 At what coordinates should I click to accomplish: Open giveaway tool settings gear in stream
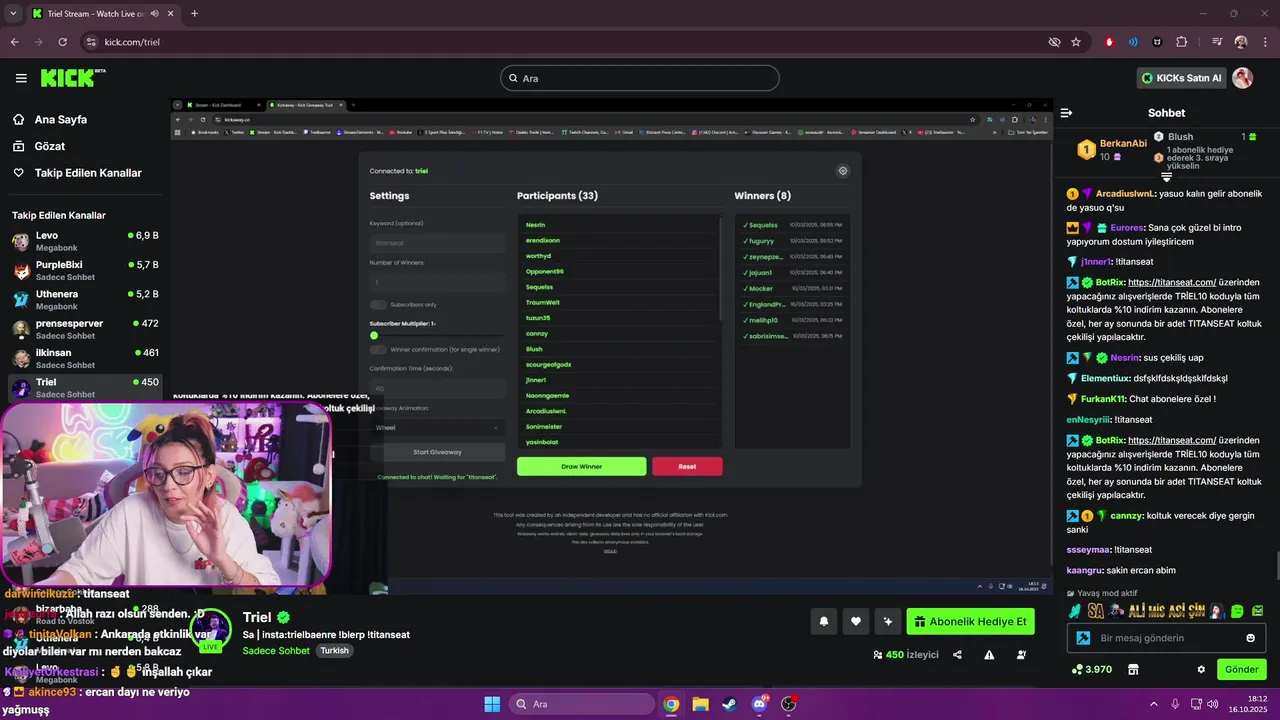point(843,171)
